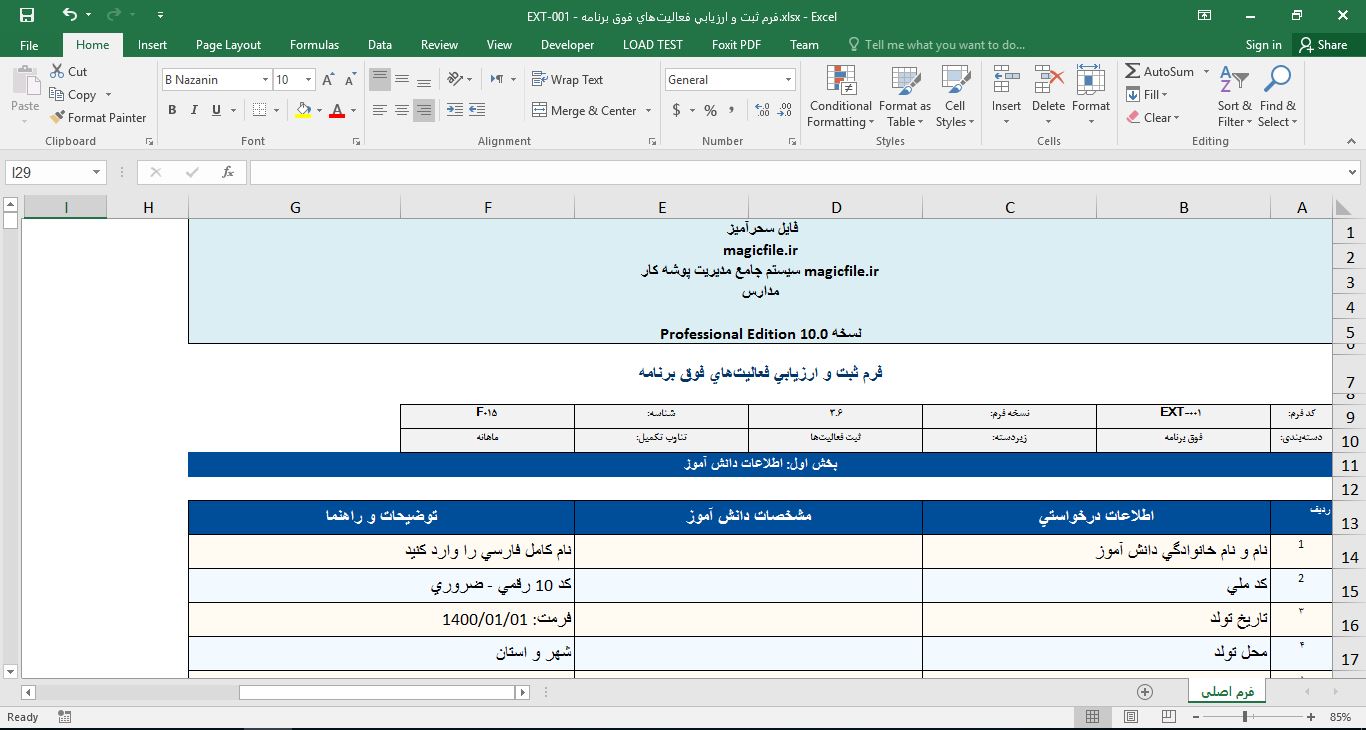
Task: Toggle Page Layout view in status bar
Action: click(x=1130, y=716)
